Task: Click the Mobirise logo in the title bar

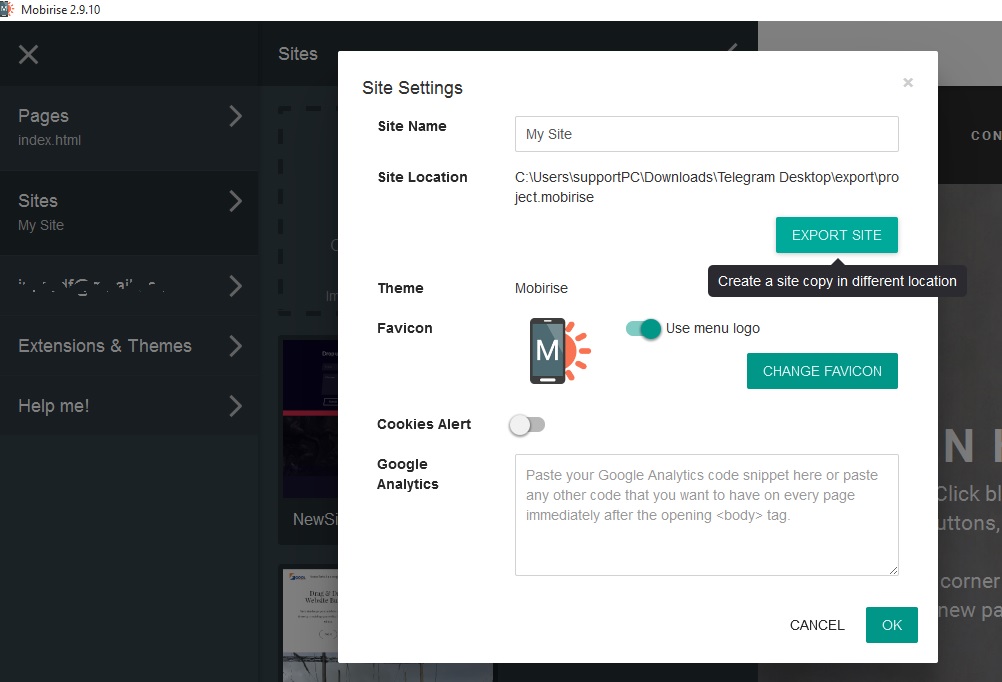Action: tap(8, 9)
